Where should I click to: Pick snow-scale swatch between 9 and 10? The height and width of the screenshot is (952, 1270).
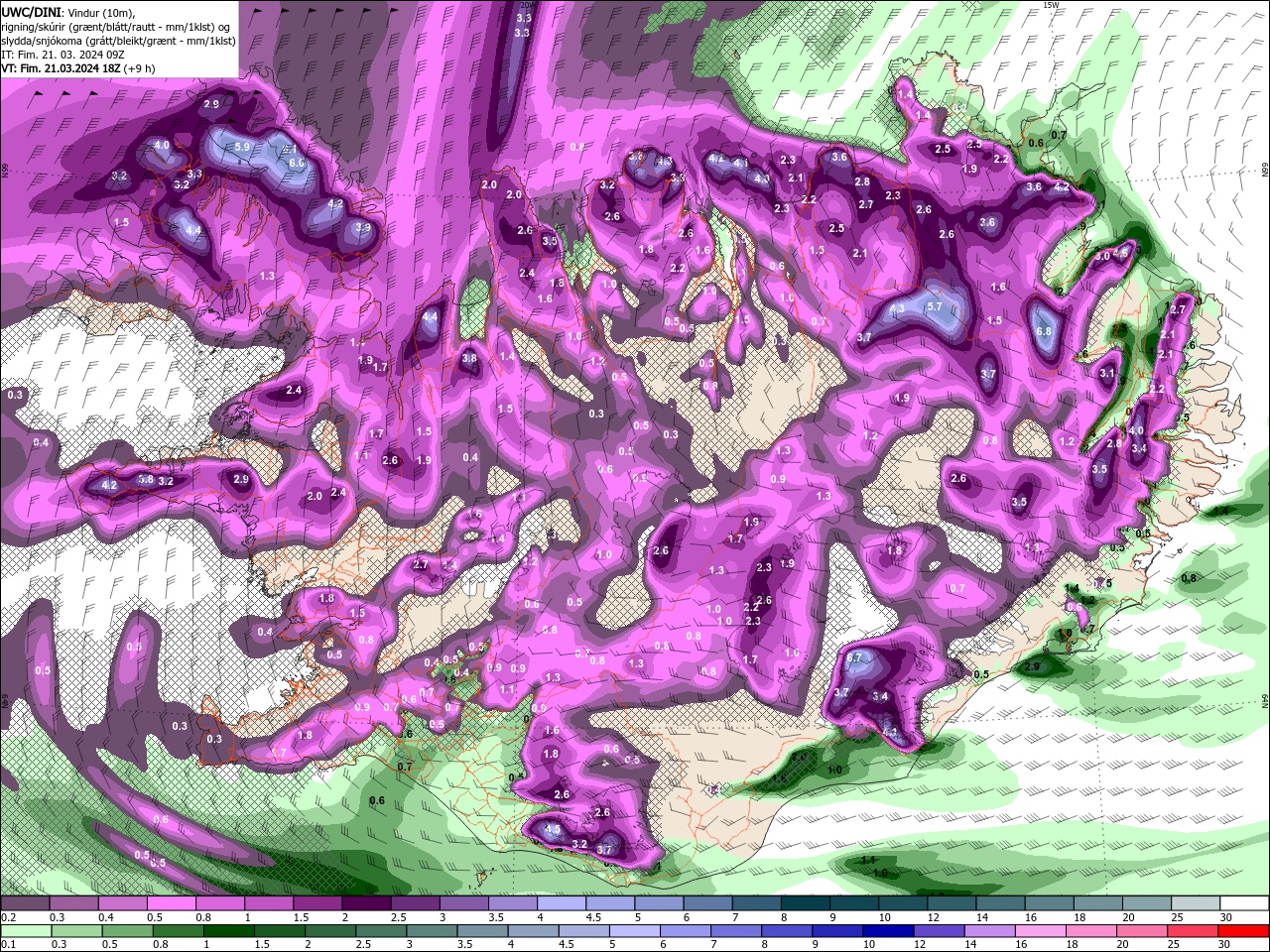(854, 903)
